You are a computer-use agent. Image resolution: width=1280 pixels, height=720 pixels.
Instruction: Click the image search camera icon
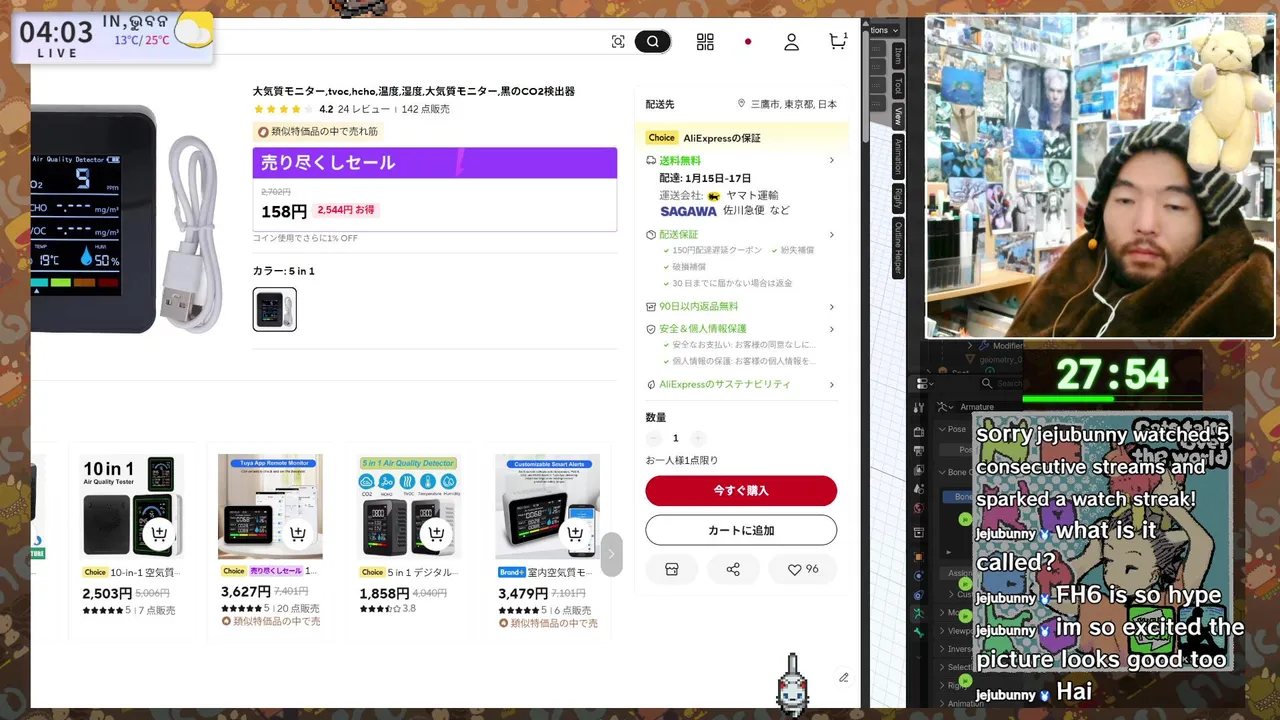[618, 41]
